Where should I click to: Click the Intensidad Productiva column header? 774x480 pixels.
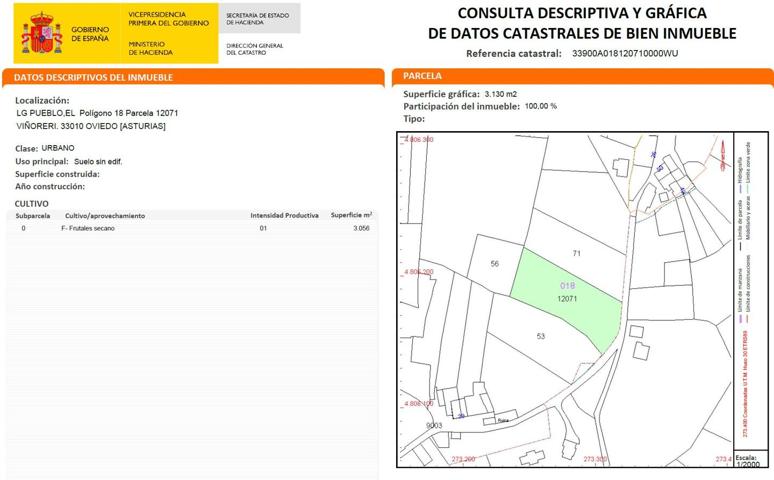click(x=284, y=215)
